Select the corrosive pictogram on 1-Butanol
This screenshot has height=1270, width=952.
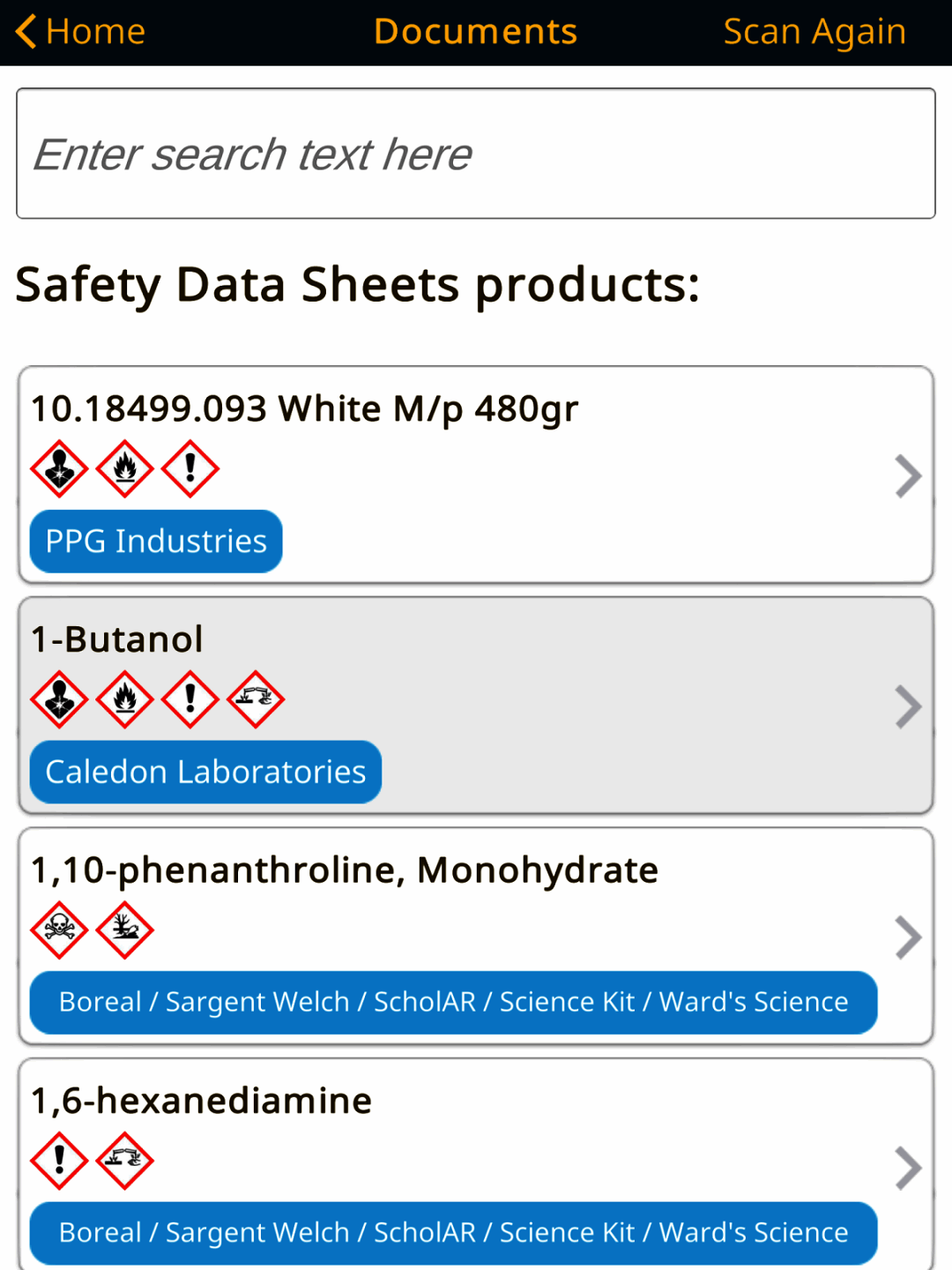[x=255, y=700]
